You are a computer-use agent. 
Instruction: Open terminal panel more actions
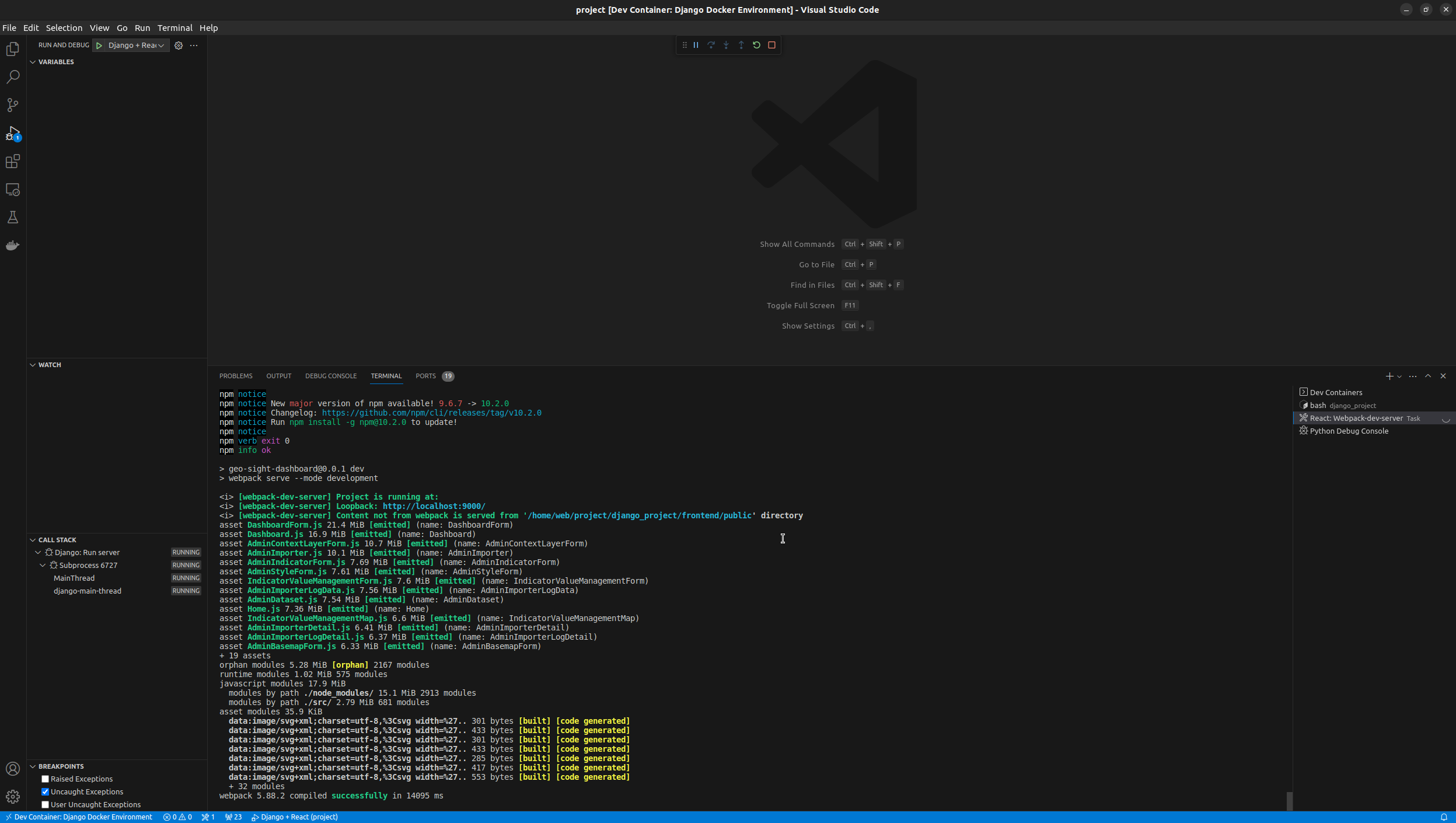point(1413,376)
